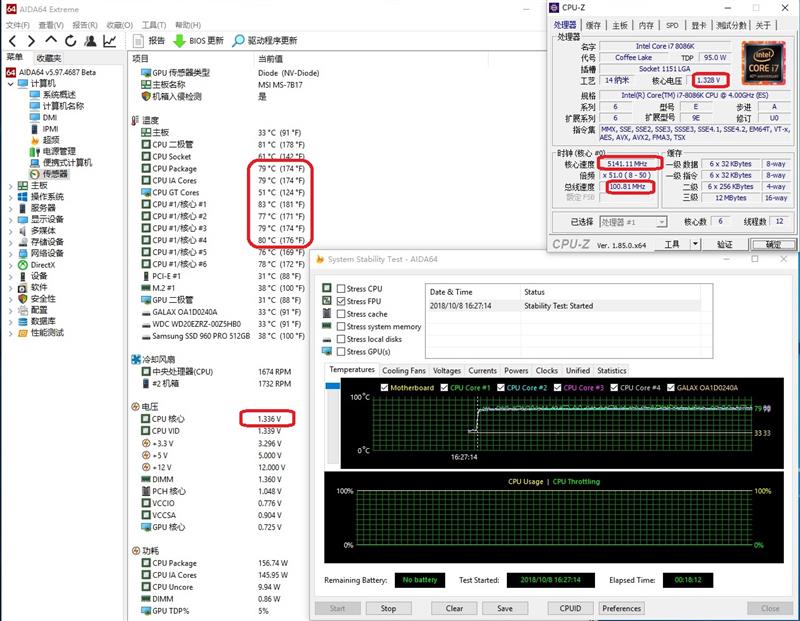Click the 确定 button in CPU-Z
The image size is (800, 621).
pyautogui.click(x=773, y=244)
